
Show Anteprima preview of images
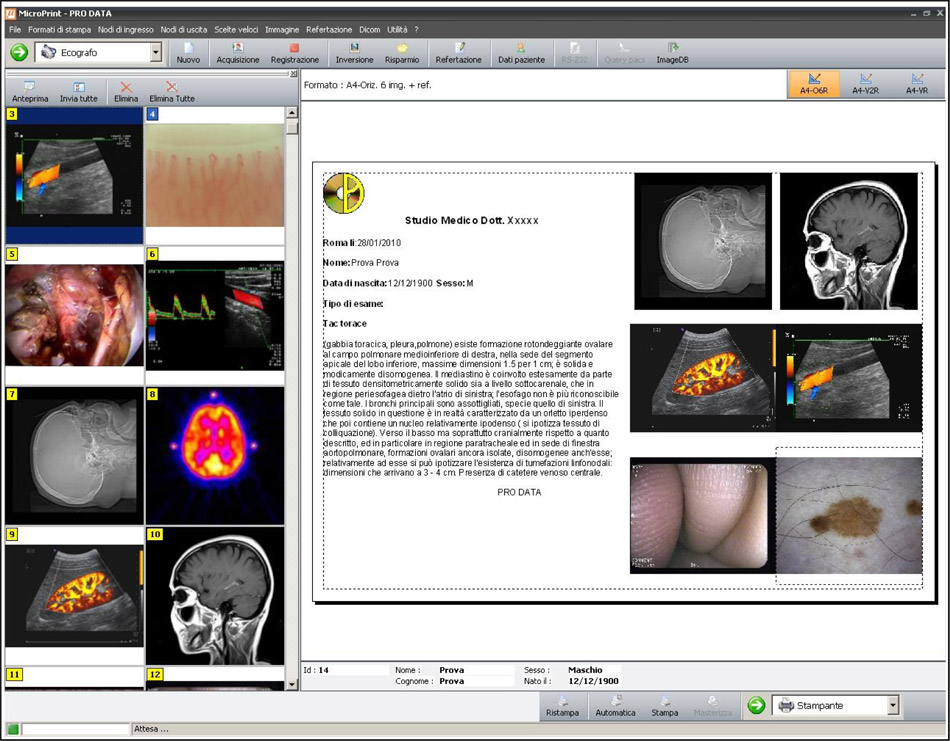point(30,92)
